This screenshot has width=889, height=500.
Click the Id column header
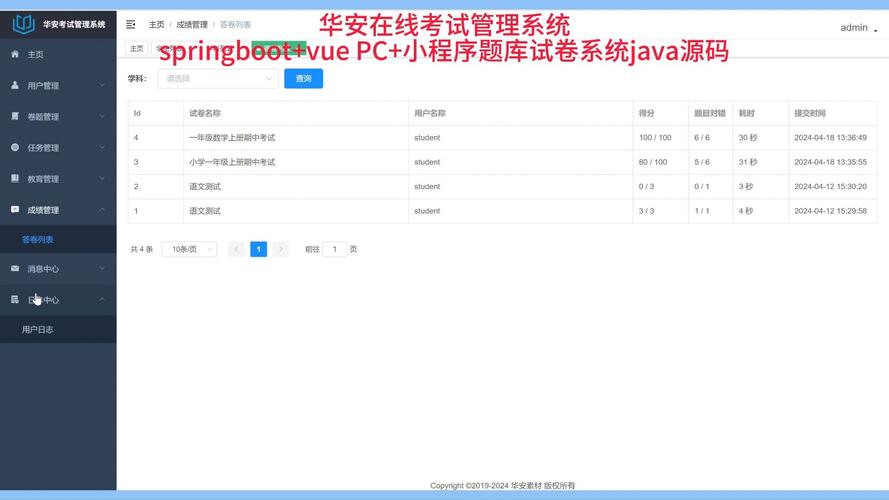[x=137, y=113]
